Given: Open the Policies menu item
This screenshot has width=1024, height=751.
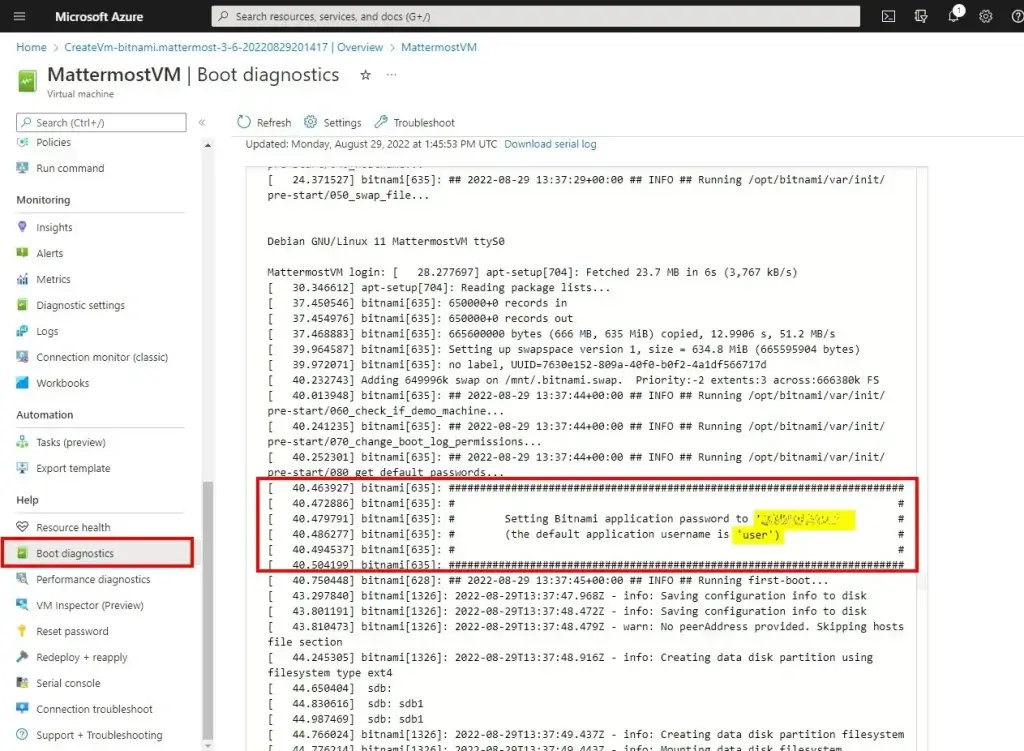Looking at the screenshot, I should [x=54, y=142].
